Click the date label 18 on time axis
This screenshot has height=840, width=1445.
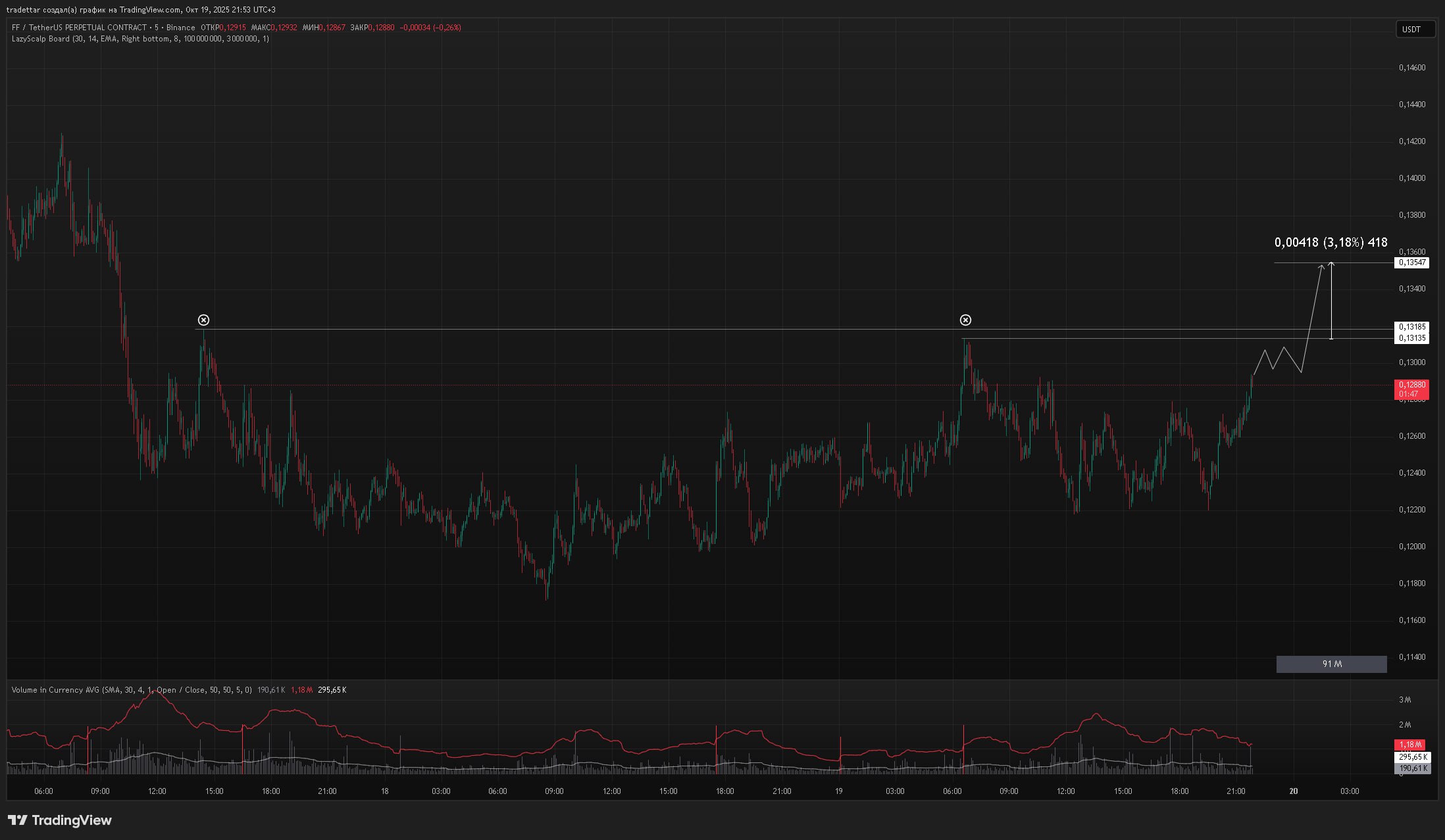(384, 791)
